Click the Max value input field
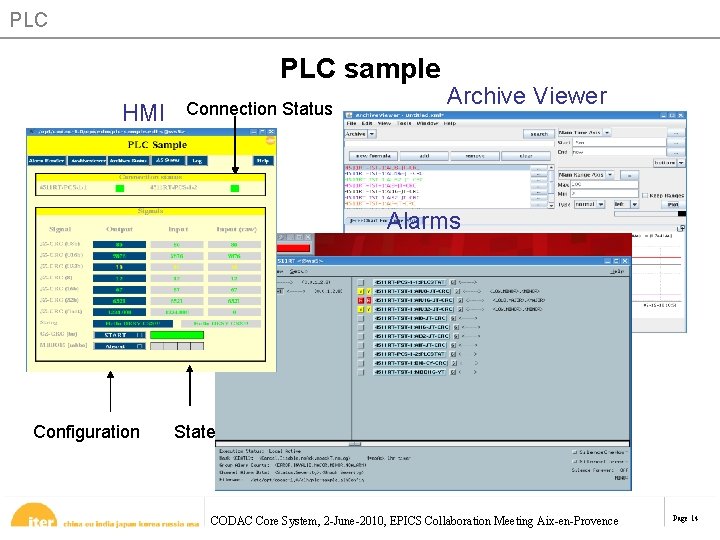Screen dimensions: 720x540 [x=604, y=185]
